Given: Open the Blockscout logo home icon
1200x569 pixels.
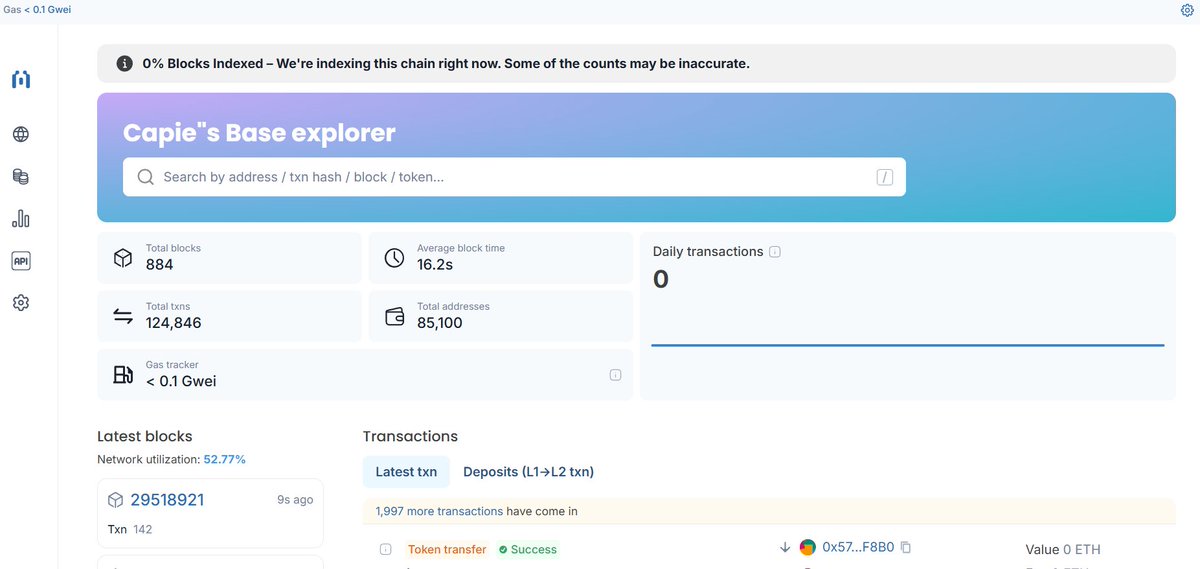Looking at the screenshot, I should point(20,80).
